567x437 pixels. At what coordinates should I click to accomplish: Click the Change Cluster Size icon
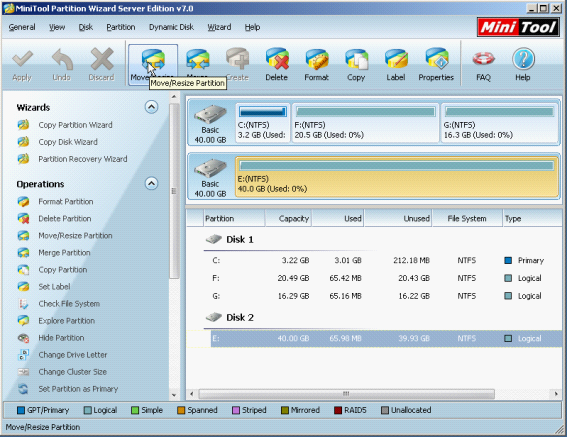pos(24,372)
